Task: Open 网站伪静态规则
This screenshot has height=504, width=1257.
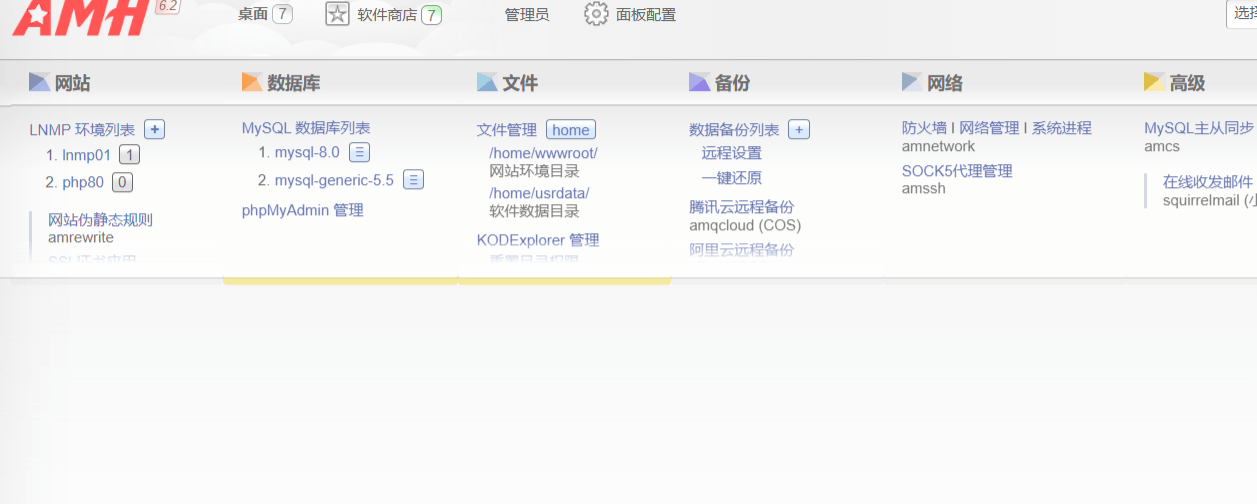Action: tap(100, 220)
